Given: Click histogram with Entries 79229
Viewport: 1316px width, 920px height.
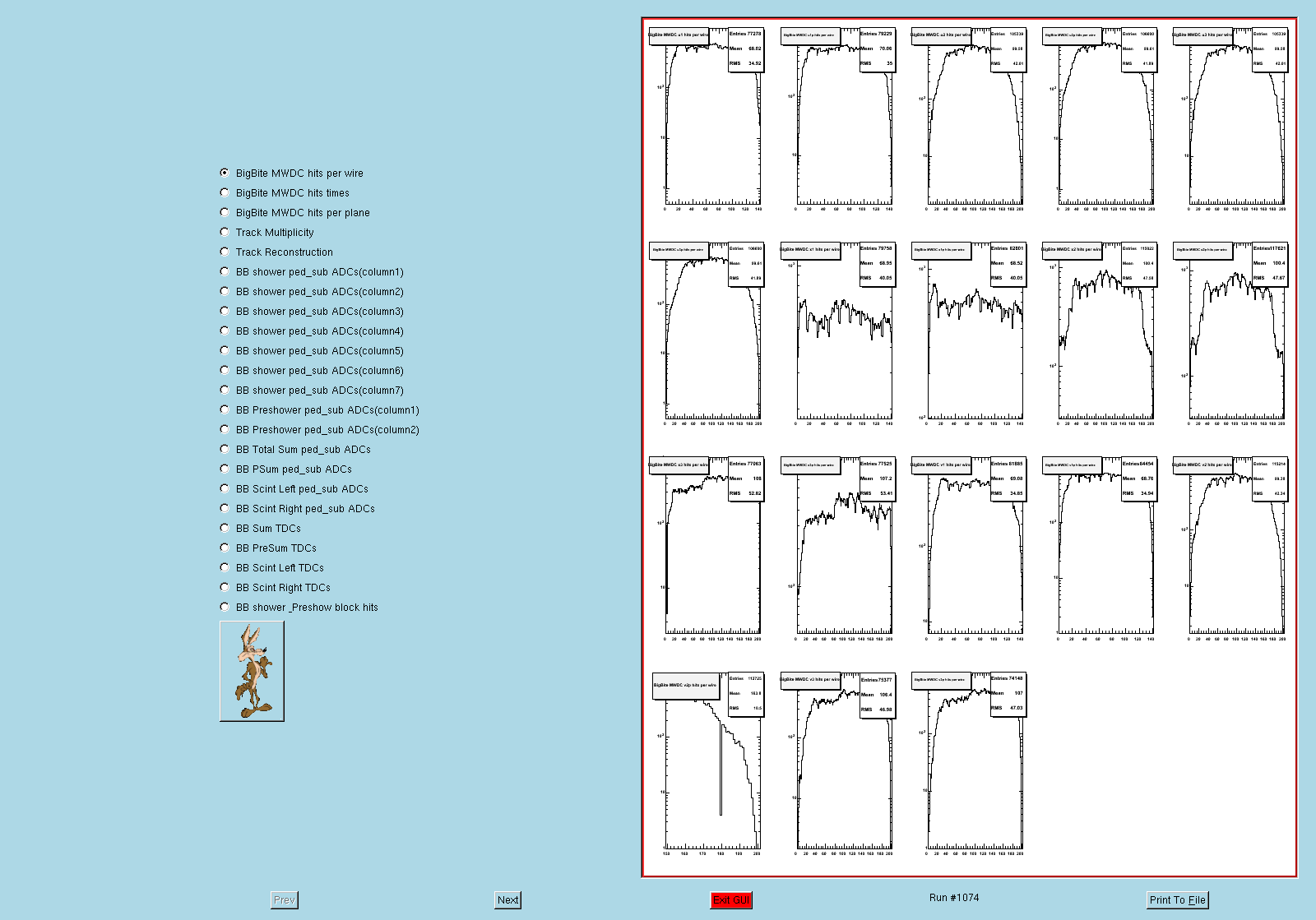Looking at the screenshot, I should pyautogui.click(x=838, y=119).
